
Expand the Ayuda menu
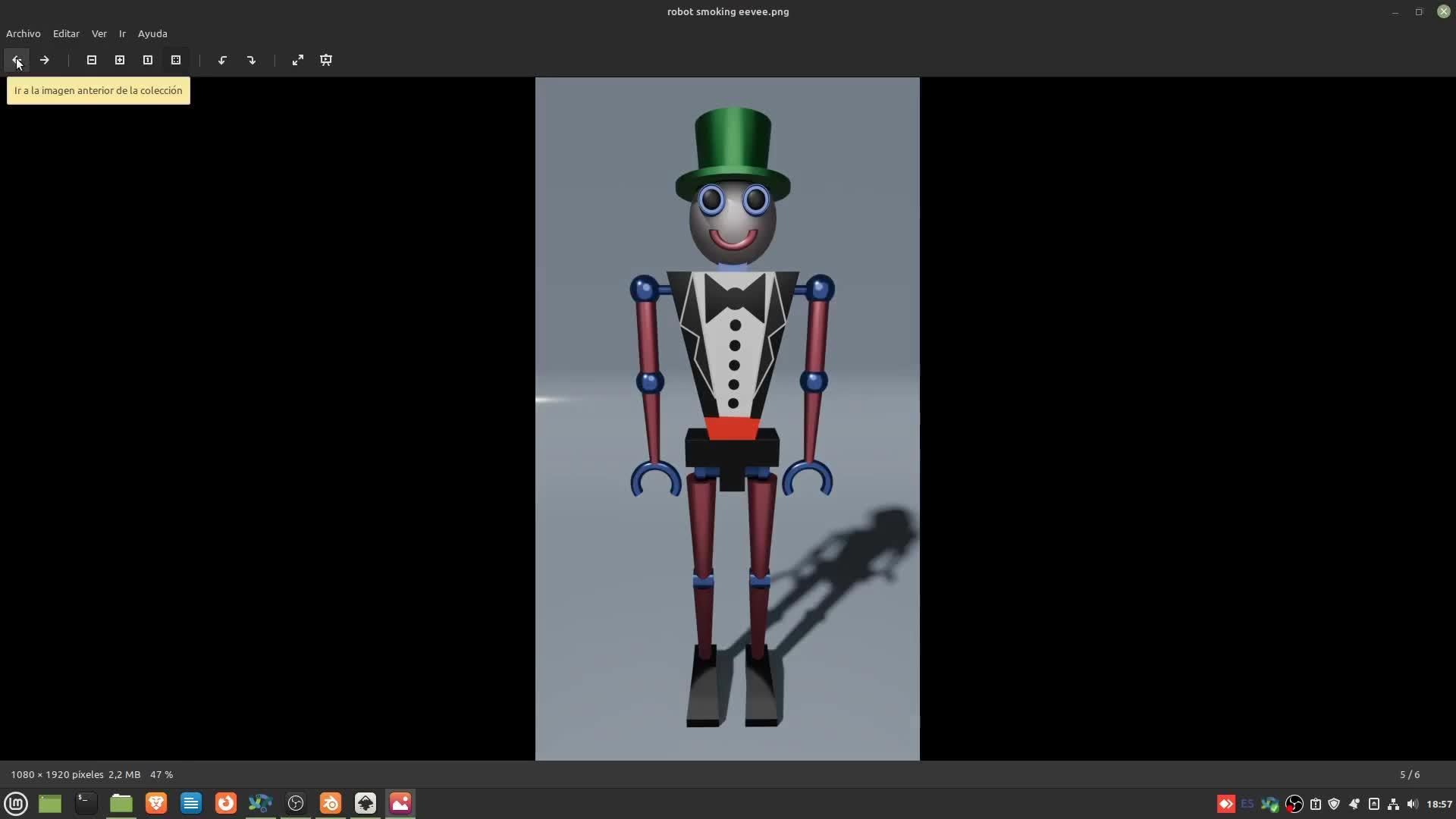coord(152,33)
